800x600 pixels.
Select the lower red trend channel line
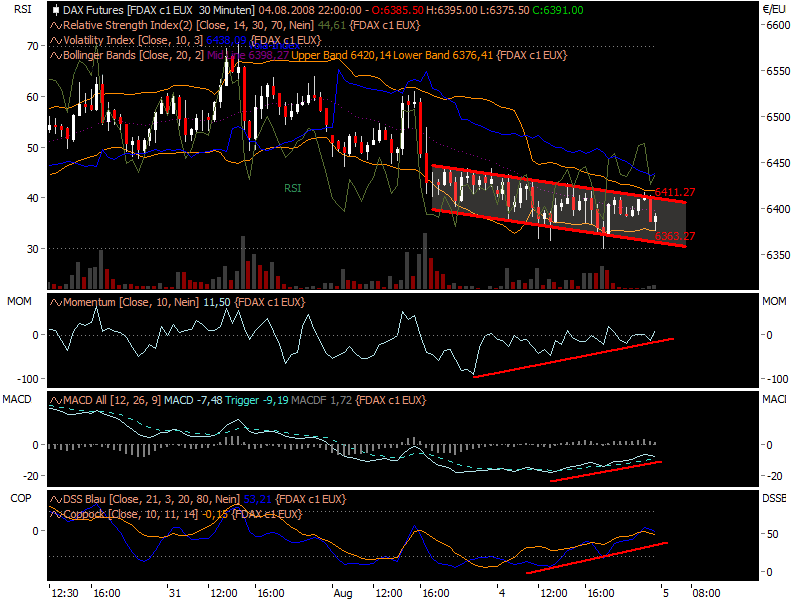click(x=559, y=228)
